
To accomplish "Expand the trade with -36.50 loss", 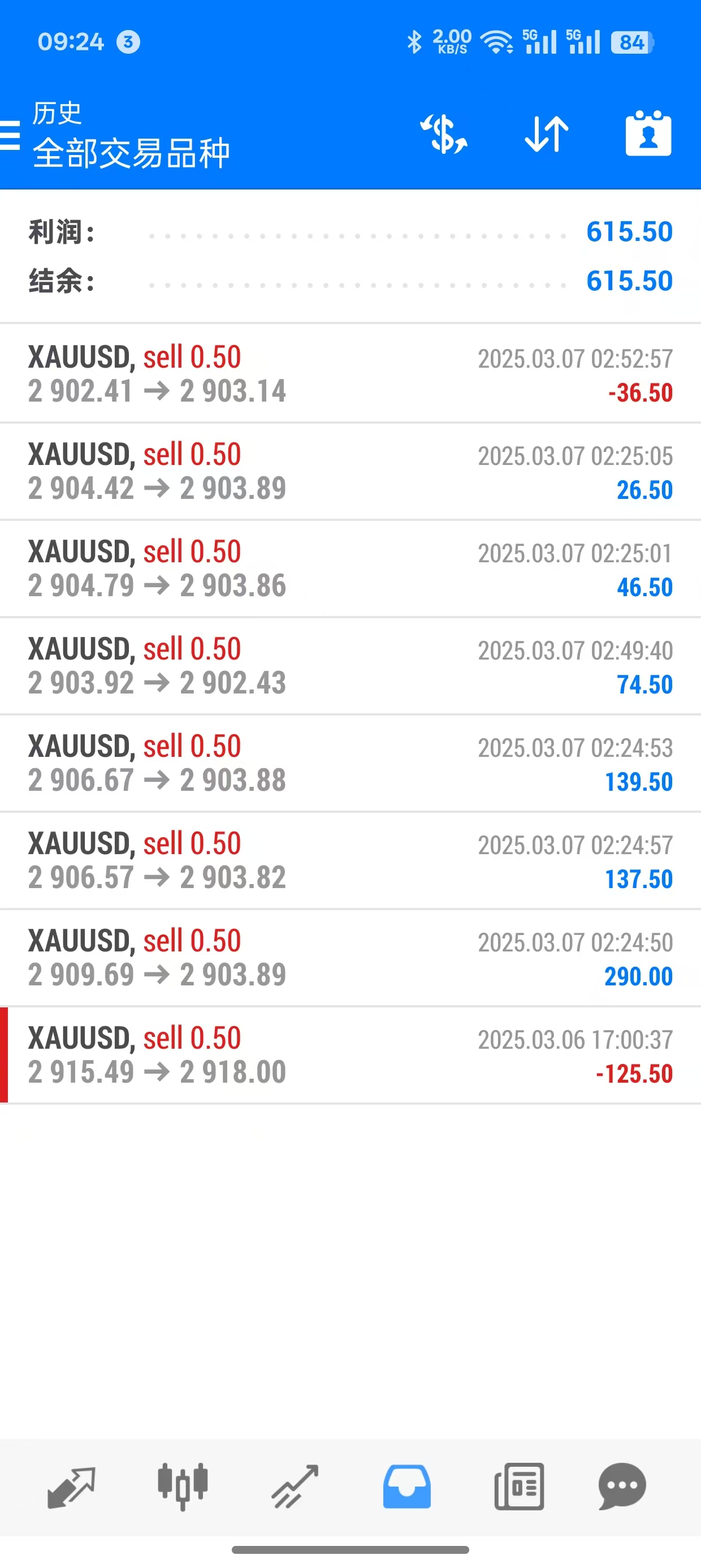I will coord(350,374).
